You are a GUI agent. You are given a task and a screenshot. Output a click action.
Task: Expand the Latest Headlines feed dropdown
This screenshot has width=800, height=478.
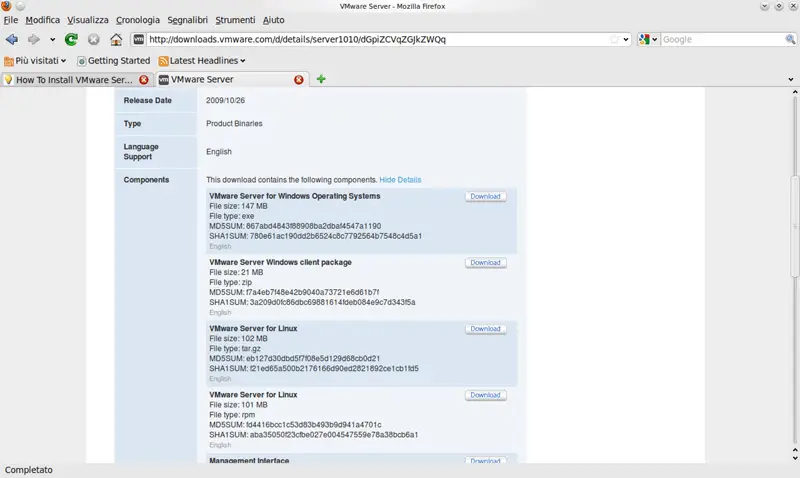coord(202,61)
